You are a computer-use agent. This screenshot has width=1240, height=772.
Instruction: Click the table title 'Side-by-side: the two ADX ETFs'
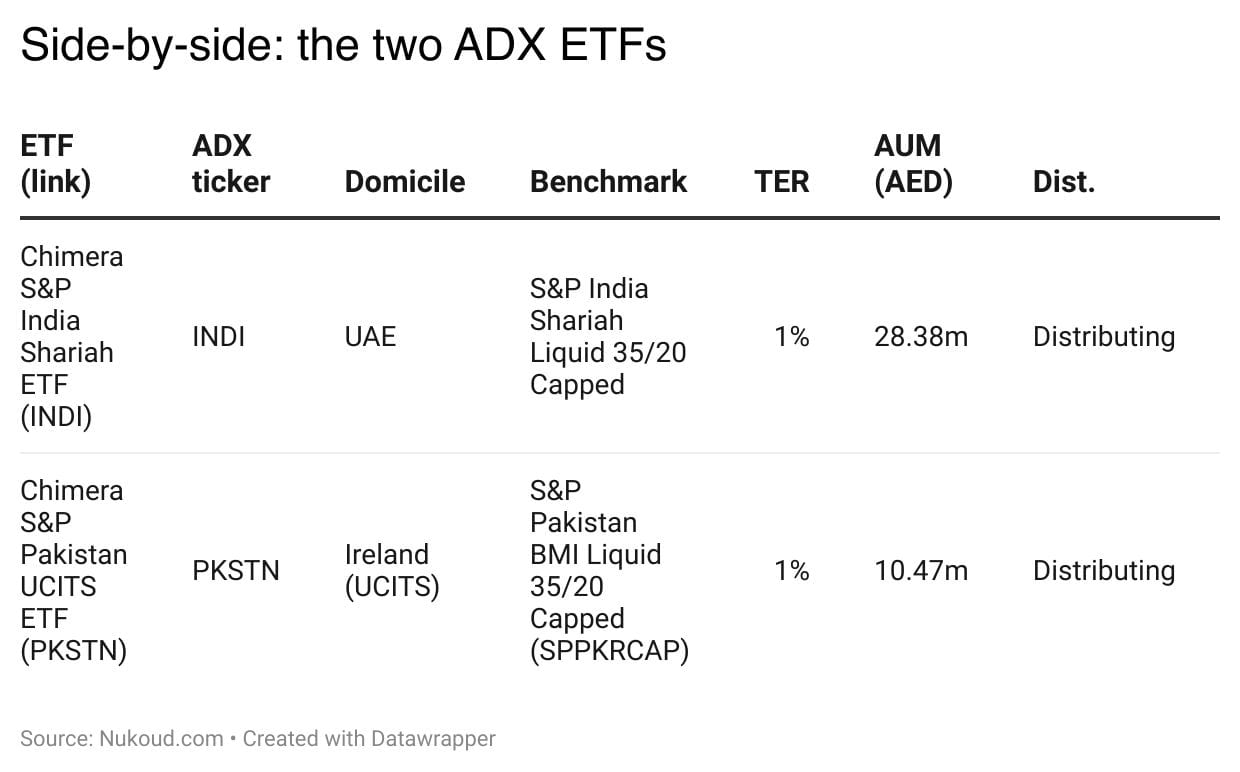click(343, 47)
